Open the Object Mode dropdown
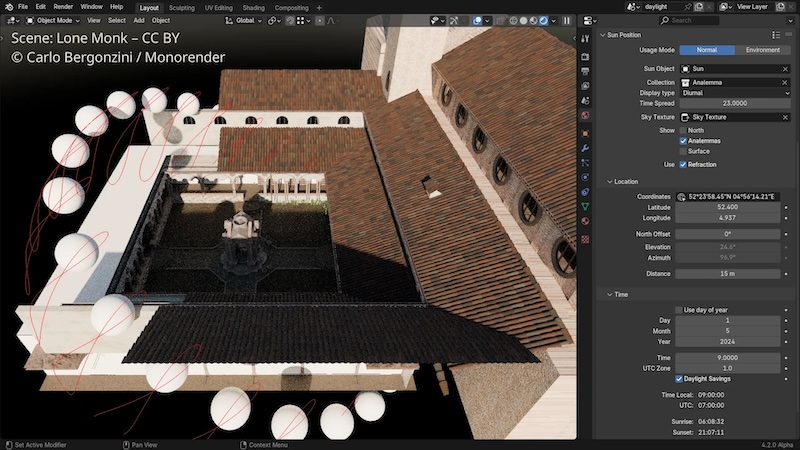This screenshot has height=450, width=800. point(52,20)
